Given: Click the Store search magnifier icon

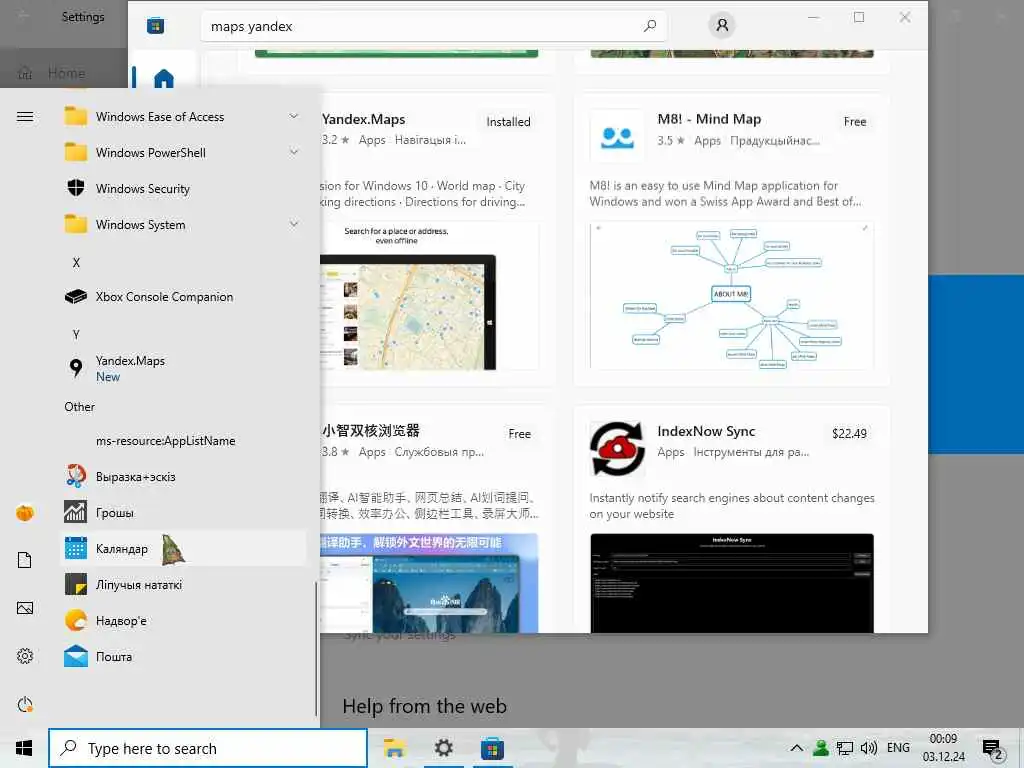Looking at the screenshot, I should point(650,26).
